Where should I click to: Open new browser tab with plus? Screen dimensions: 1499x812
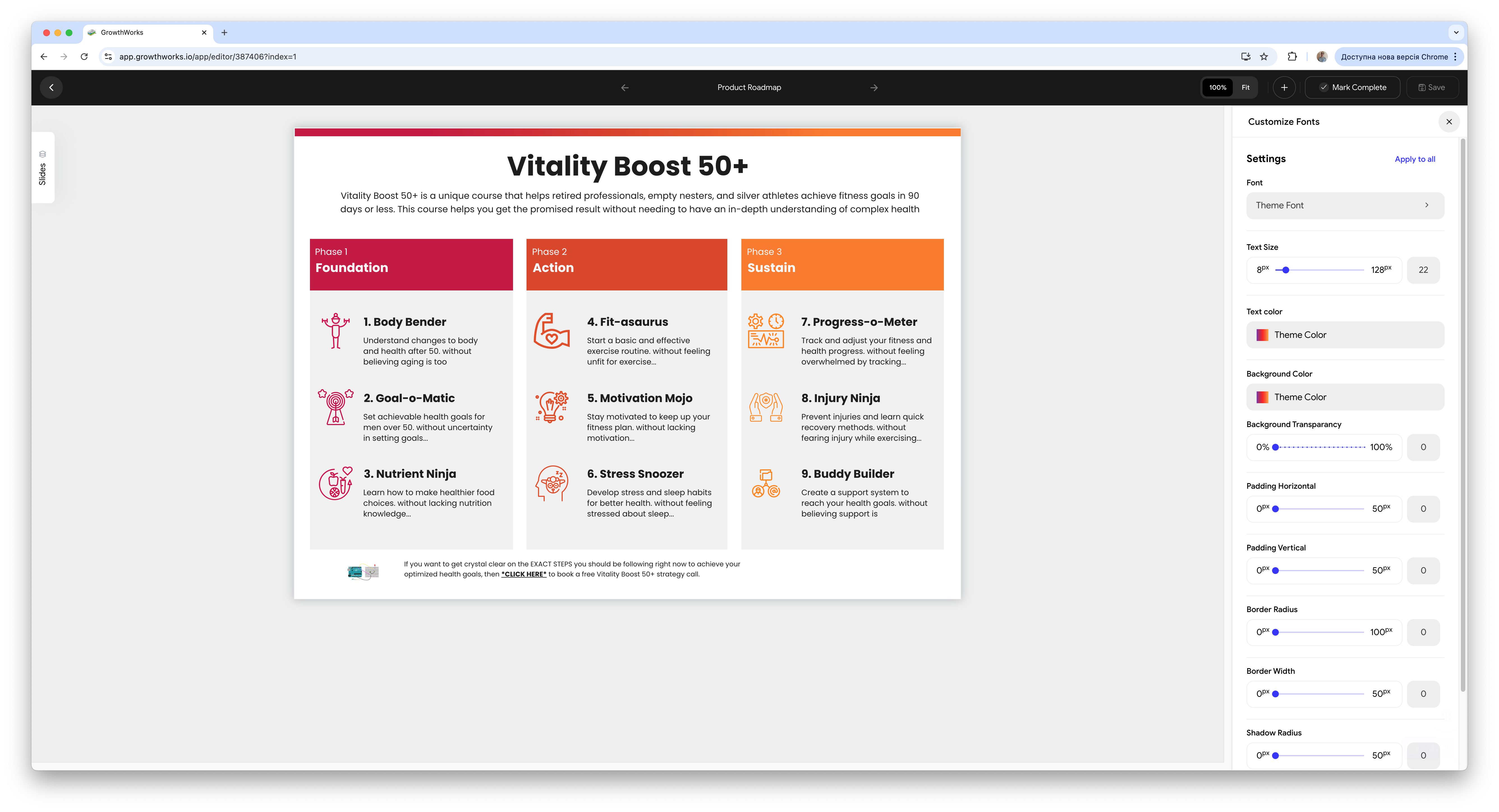pyautogui.click(x=224, y=33)
